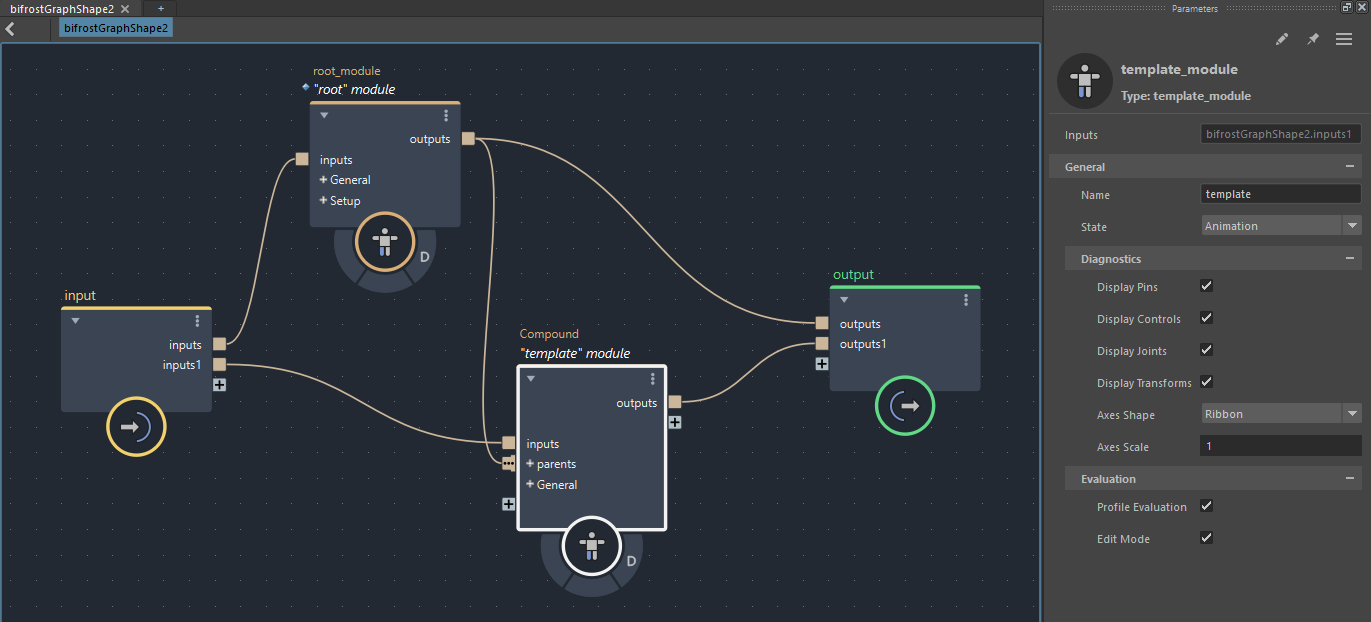Uncheck Display Pins checkbox
1371x622 pixels.
tap(1206, 286)
